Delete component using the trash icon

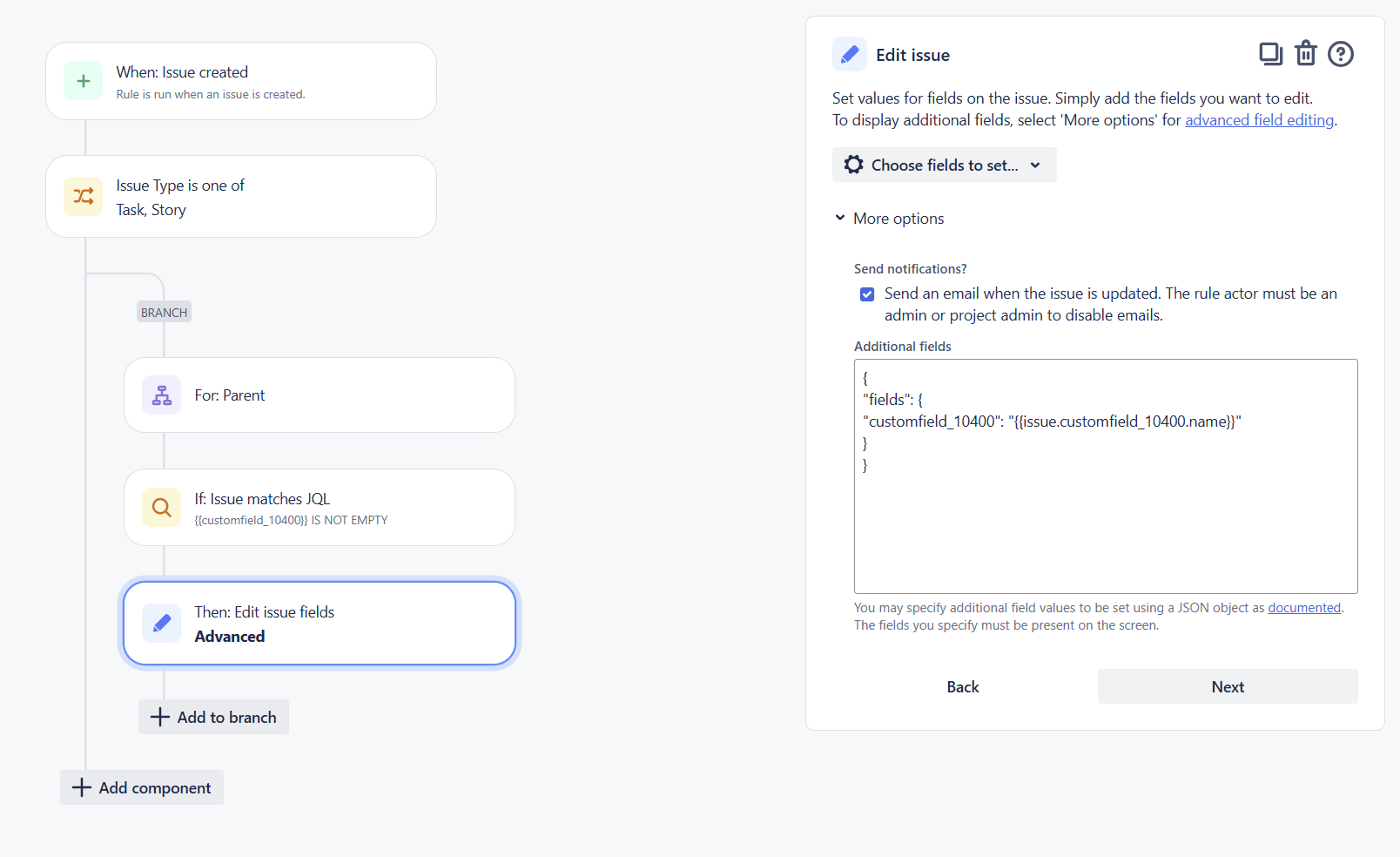tap(1306, 54)
